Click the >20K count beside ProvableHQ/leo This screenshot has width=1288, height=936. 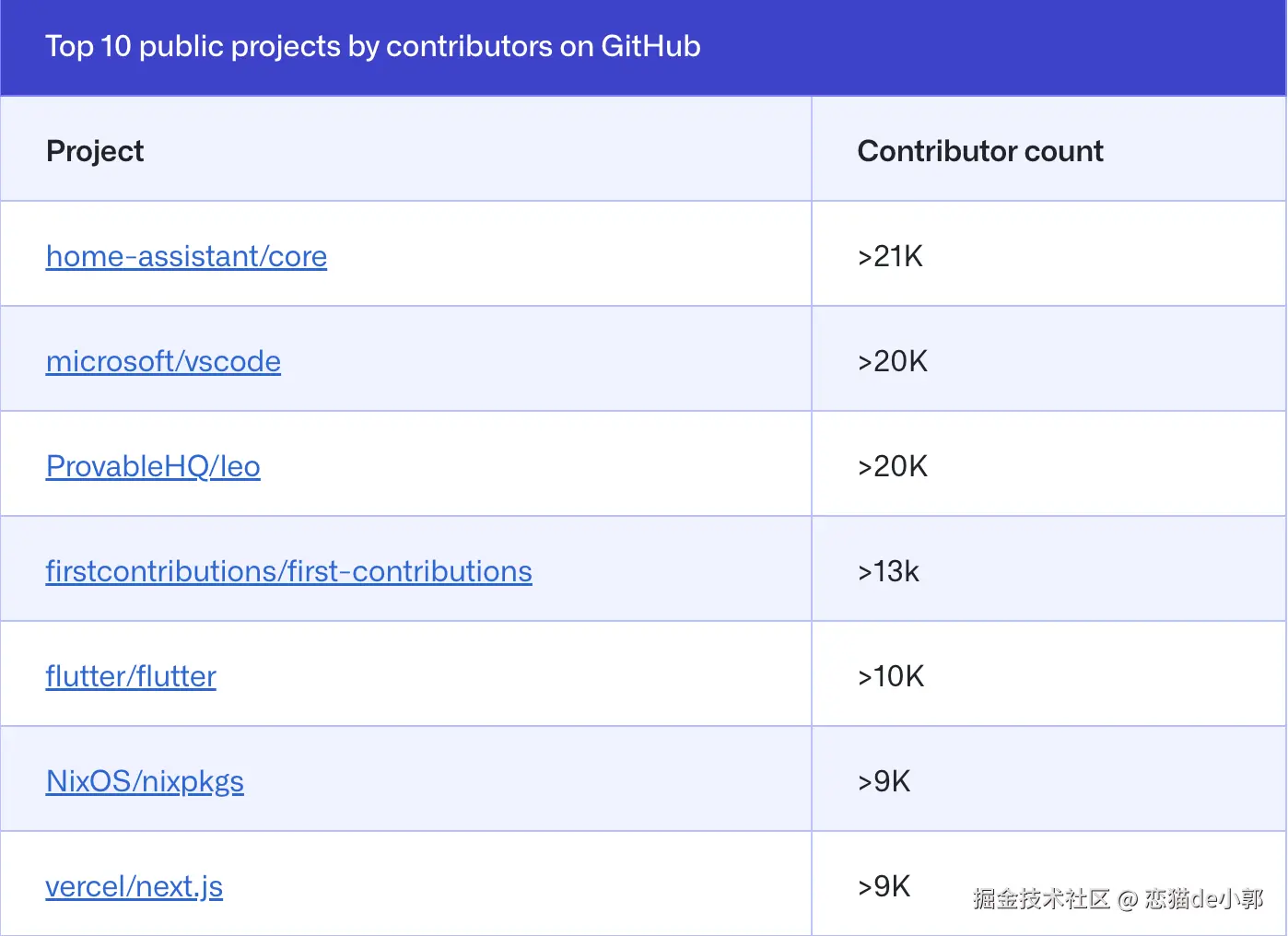892,466
